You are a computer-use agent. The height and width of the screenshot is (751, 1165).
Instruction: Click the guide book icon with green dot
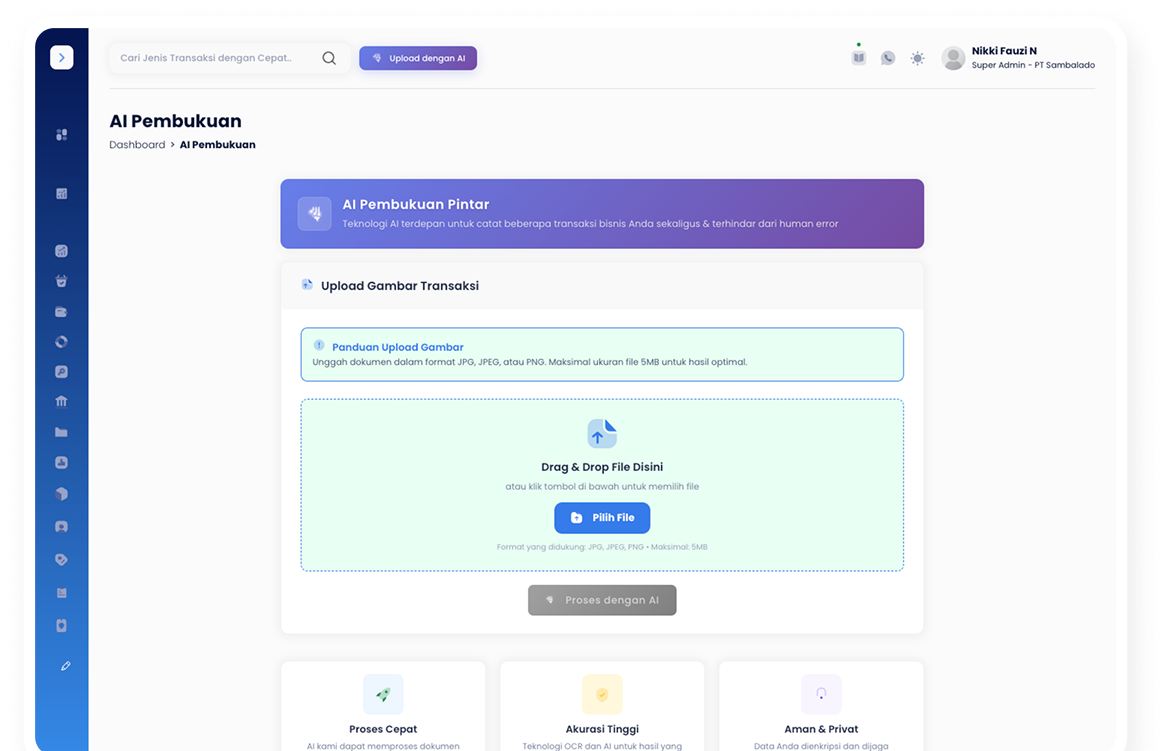[x=858, y=58]
